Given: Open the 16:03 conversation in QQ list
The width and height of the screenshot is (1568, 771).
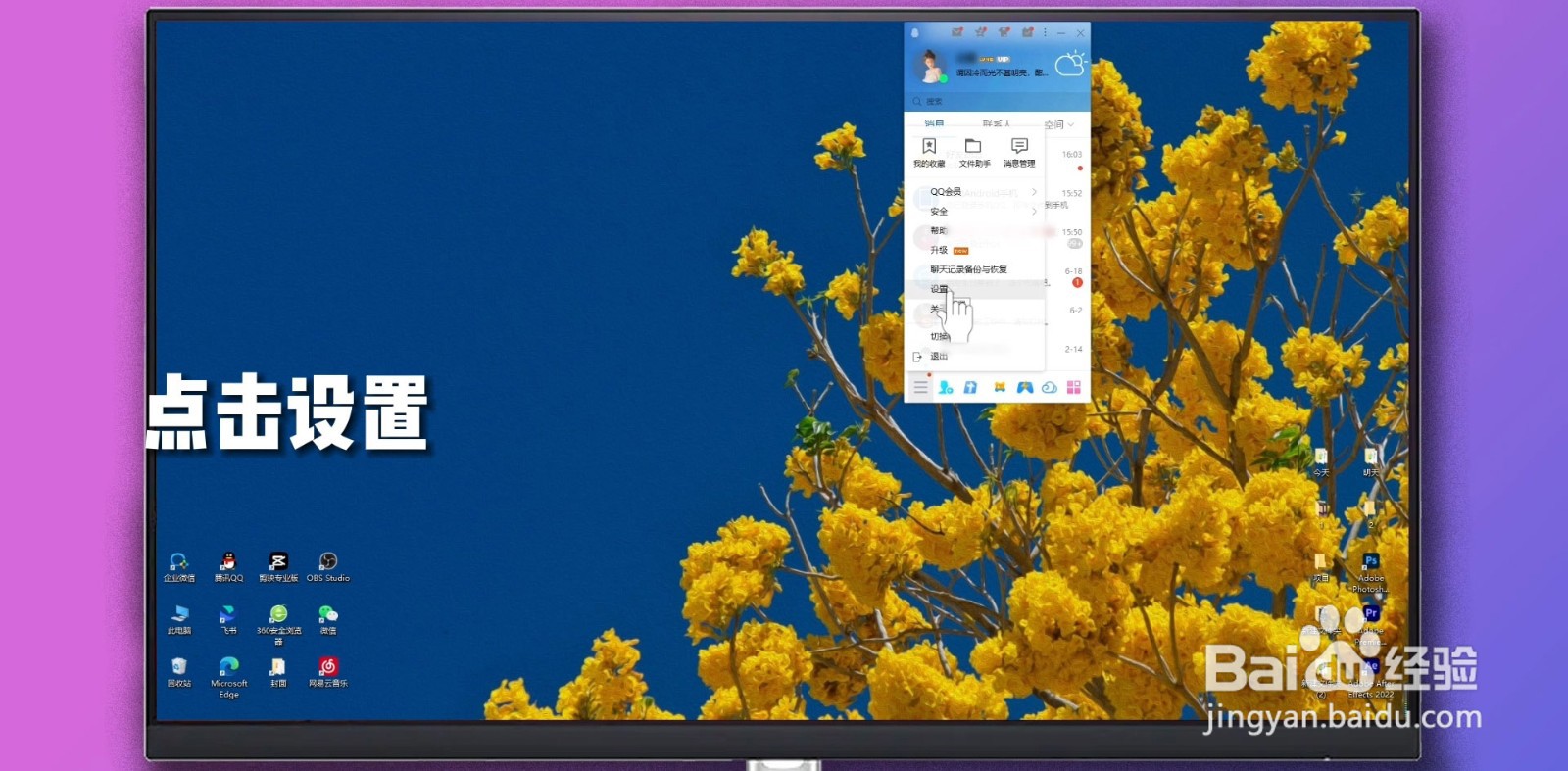Looking at the screenshot, I should pyautogui.click(x=1067, y=159).
